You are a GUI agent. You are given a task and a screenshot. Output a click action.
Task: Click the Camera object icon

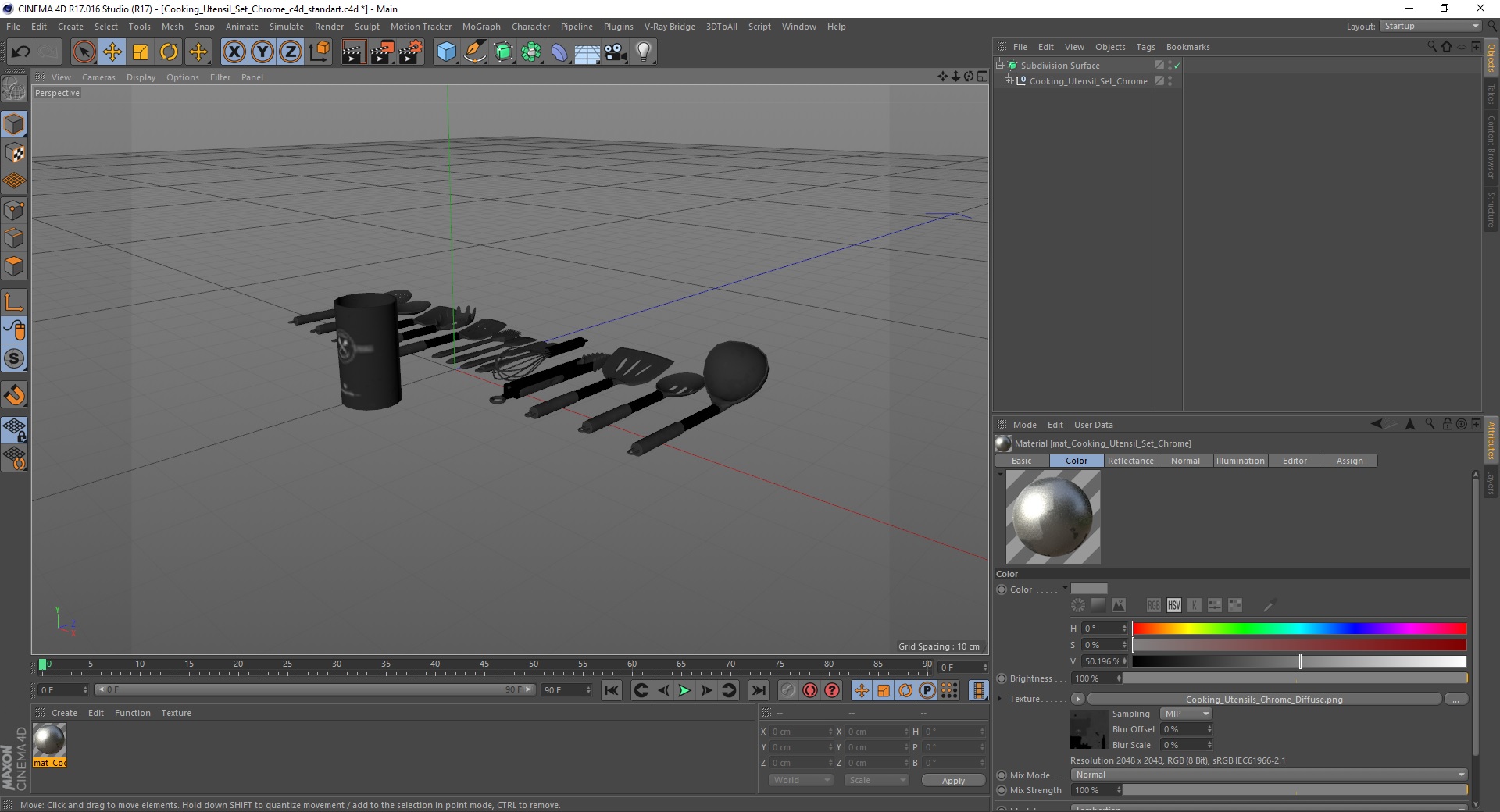click(616, 52)
